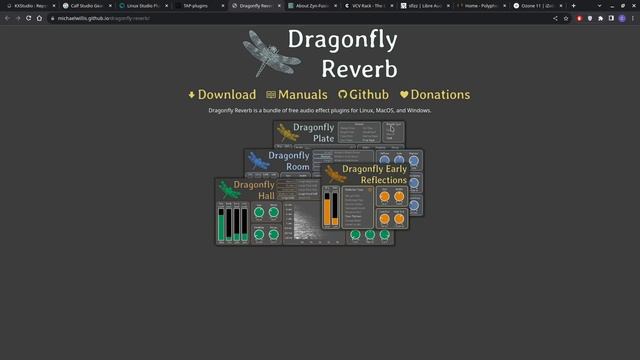
Task: Switch to the Ozone 11 tab
Action: 537,6
